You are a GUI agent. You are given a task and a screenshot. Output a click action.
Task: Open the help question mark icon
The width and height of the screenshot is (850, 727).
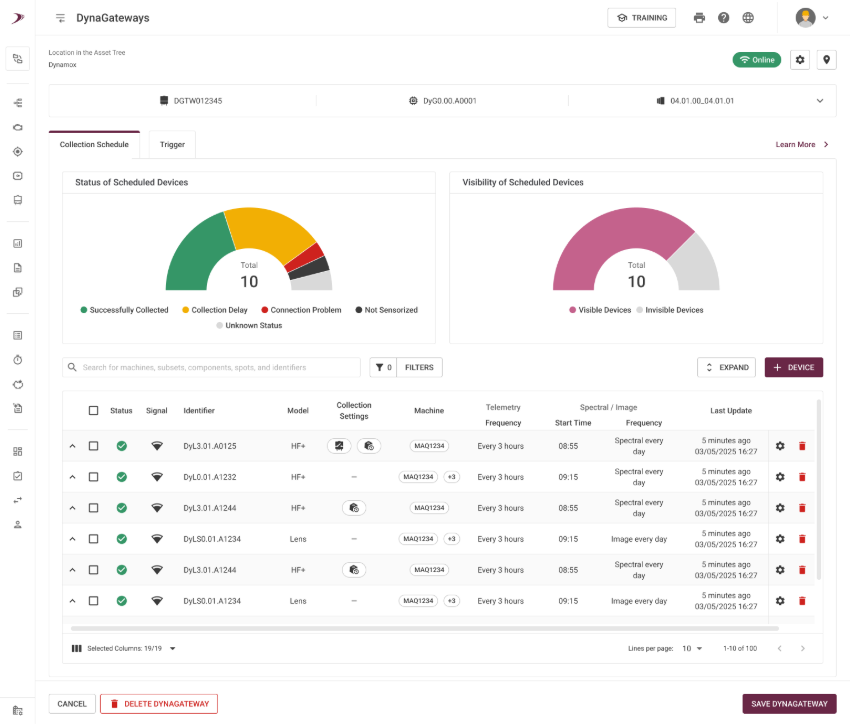[x=723, y=18]
